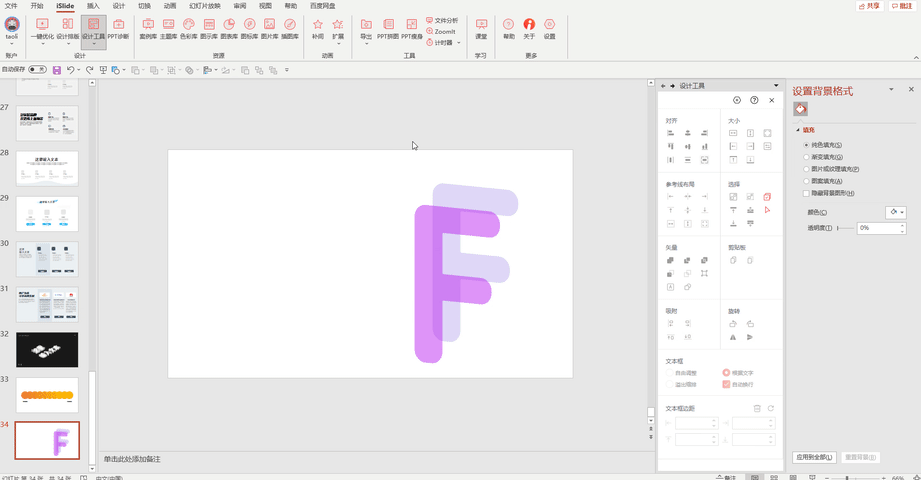Select the 自由调整 text box option
The width and height of the screenshot is (921, 480).
click(681, 372)
